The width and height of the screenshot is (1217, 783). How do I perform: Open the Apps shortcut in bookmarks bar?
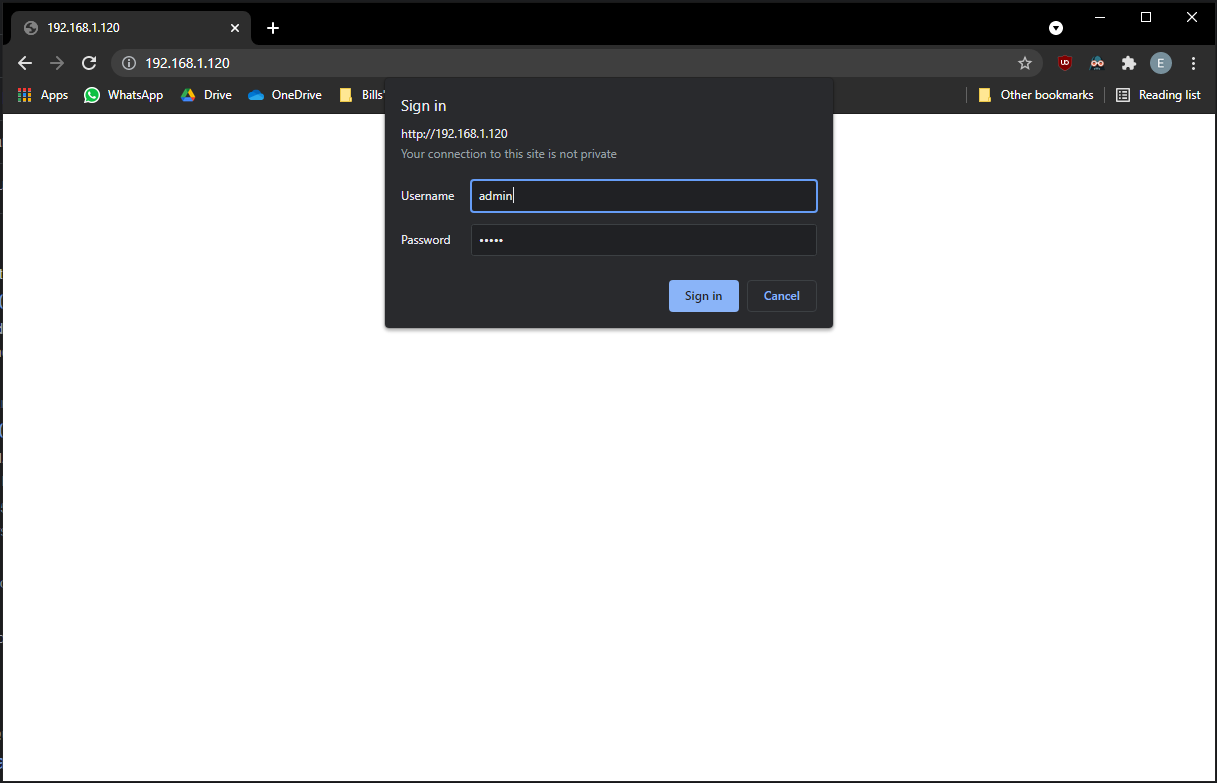pyautogui.click(x=43, y=95)
